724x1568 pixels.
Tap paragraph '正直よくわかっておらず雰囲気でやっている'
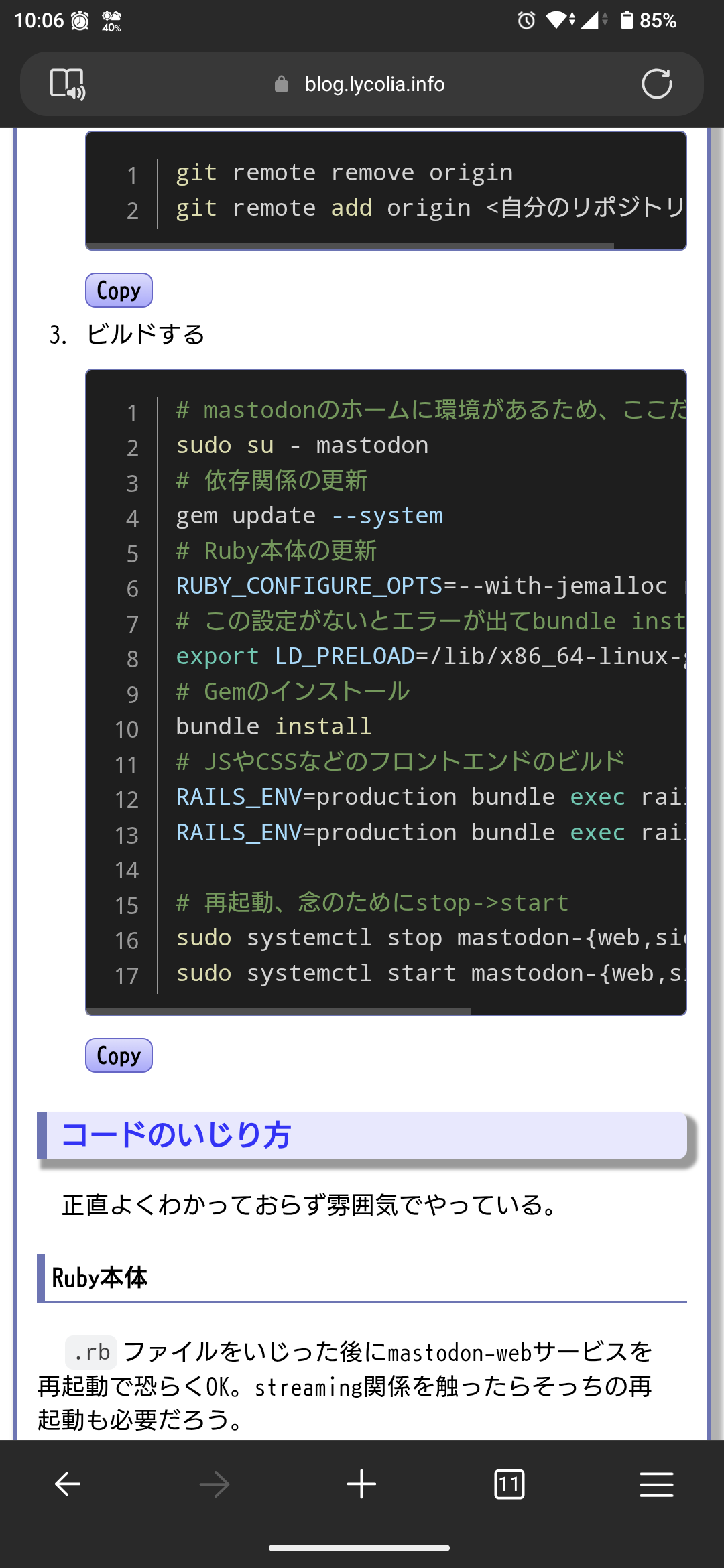click(310, 1205)
